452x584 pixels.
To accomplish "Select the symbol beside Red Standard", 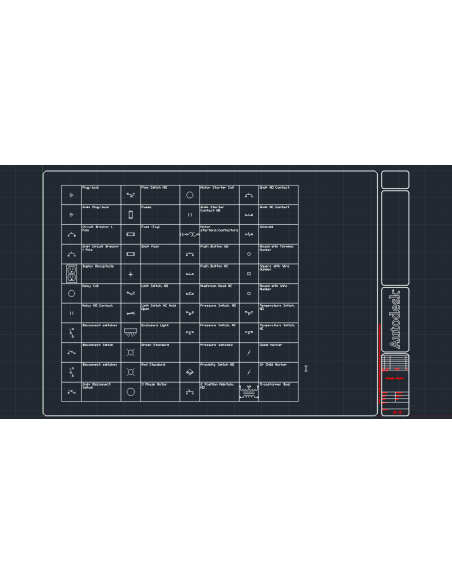I will pyautogui.click(x=130, y=372).
